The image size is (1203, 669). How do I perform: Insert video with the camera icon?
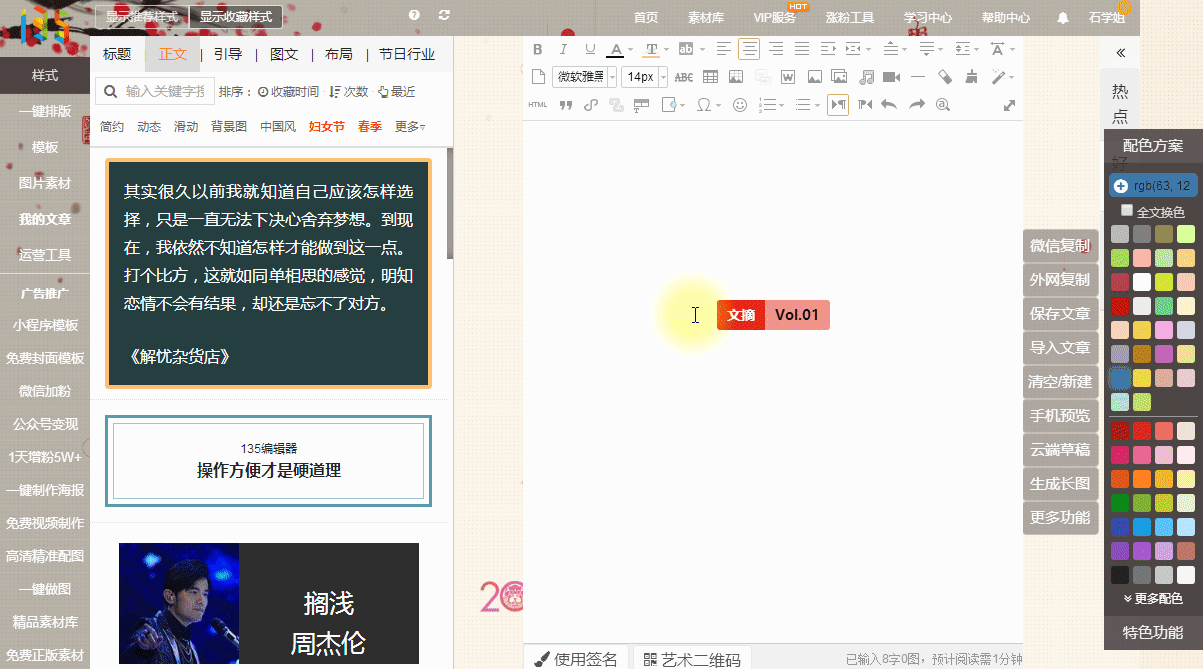click(x=892, y=77)
